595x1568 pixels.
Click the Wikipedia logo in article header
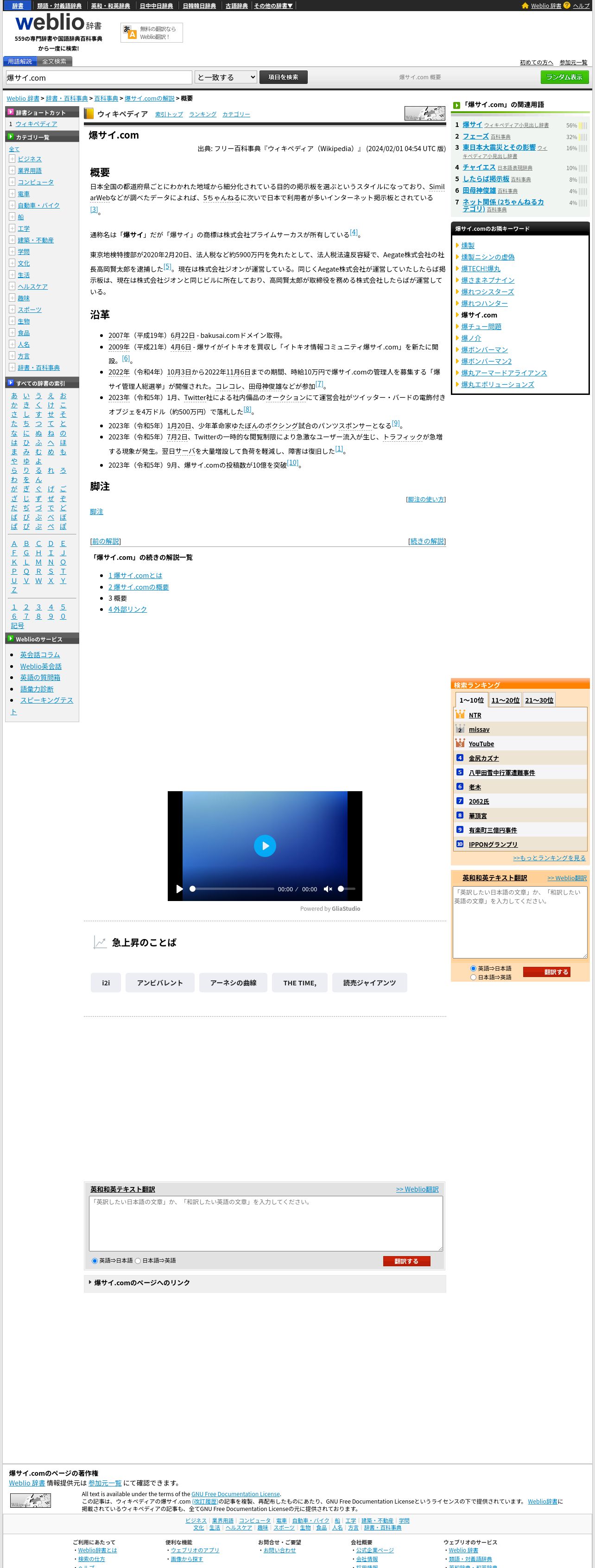click(x=424, y=113)
